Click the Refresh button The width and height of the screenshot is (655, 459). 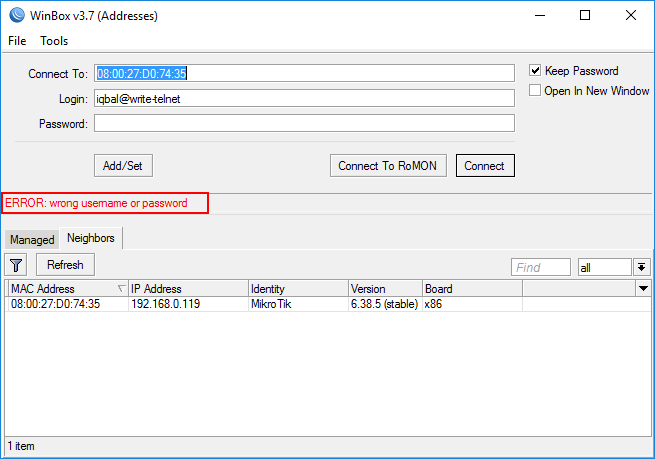pyautogui.click(x=65, y=265)
